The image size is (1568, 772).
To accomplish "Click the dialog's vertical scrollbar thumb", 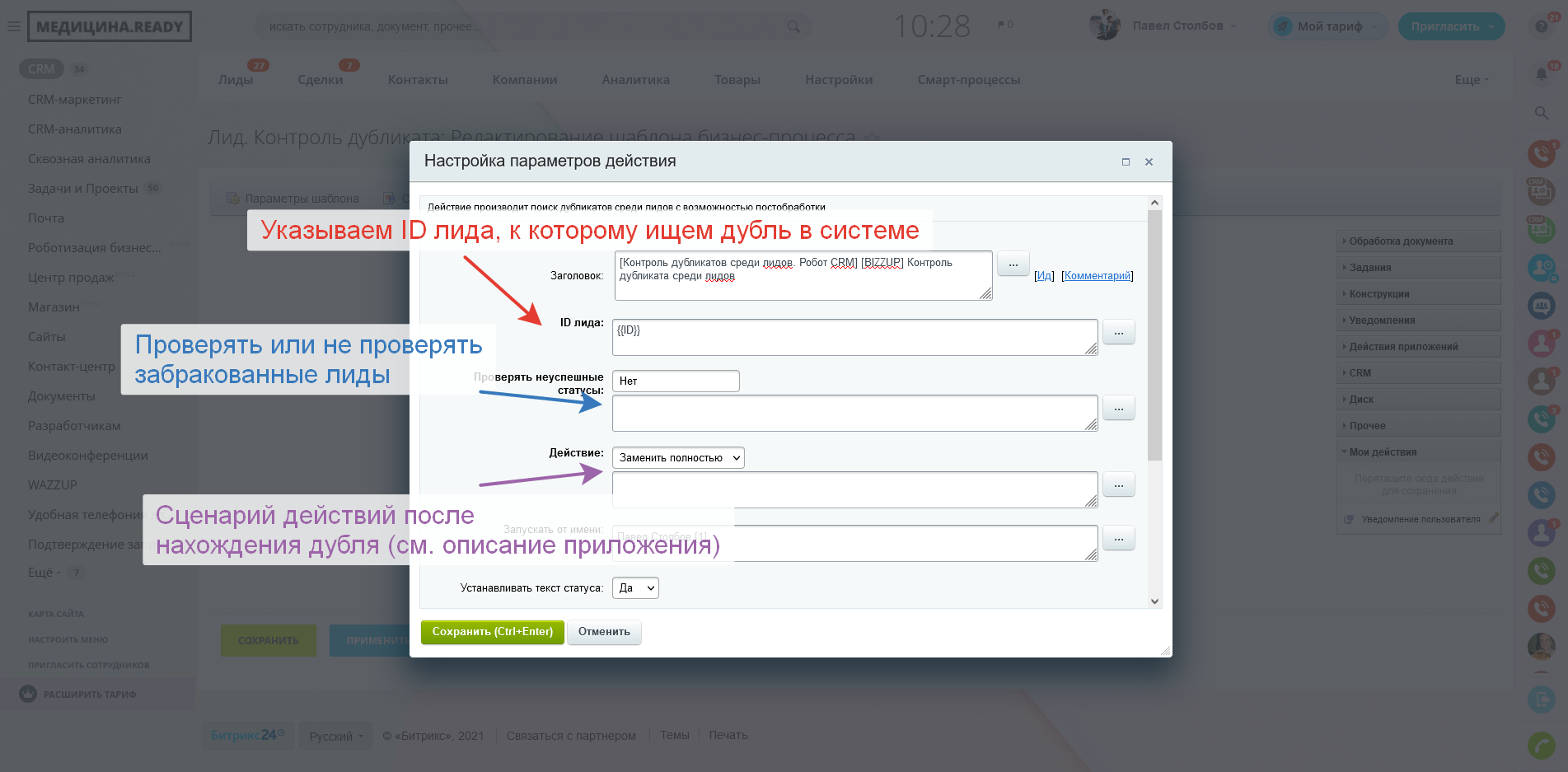I will (1154, 335).
